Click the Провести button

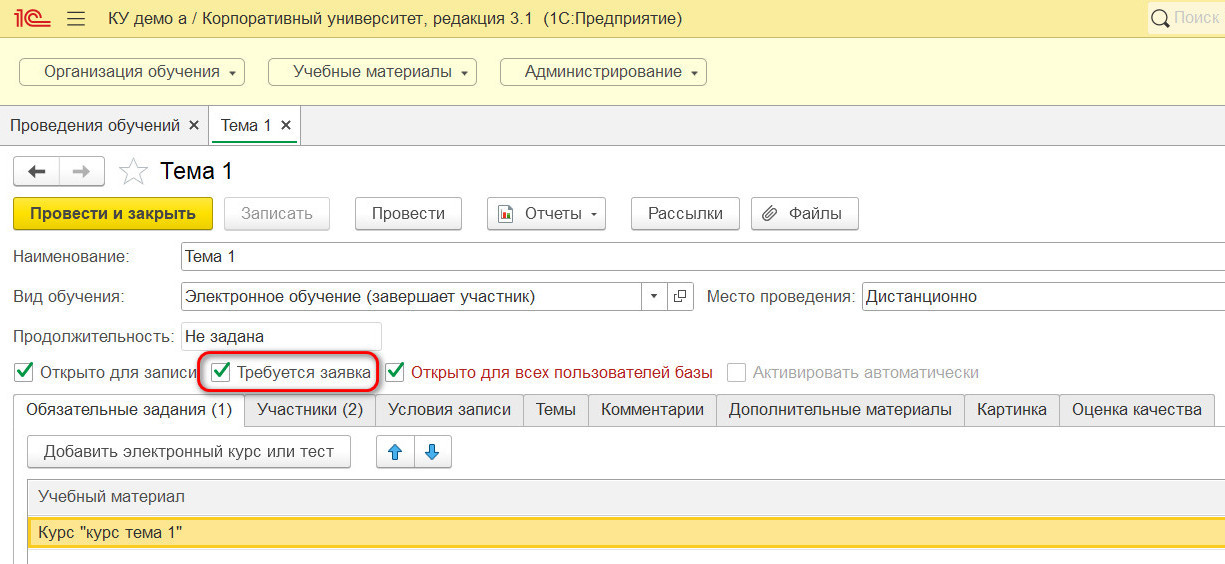pyautogui.click(x=408, y=213)
